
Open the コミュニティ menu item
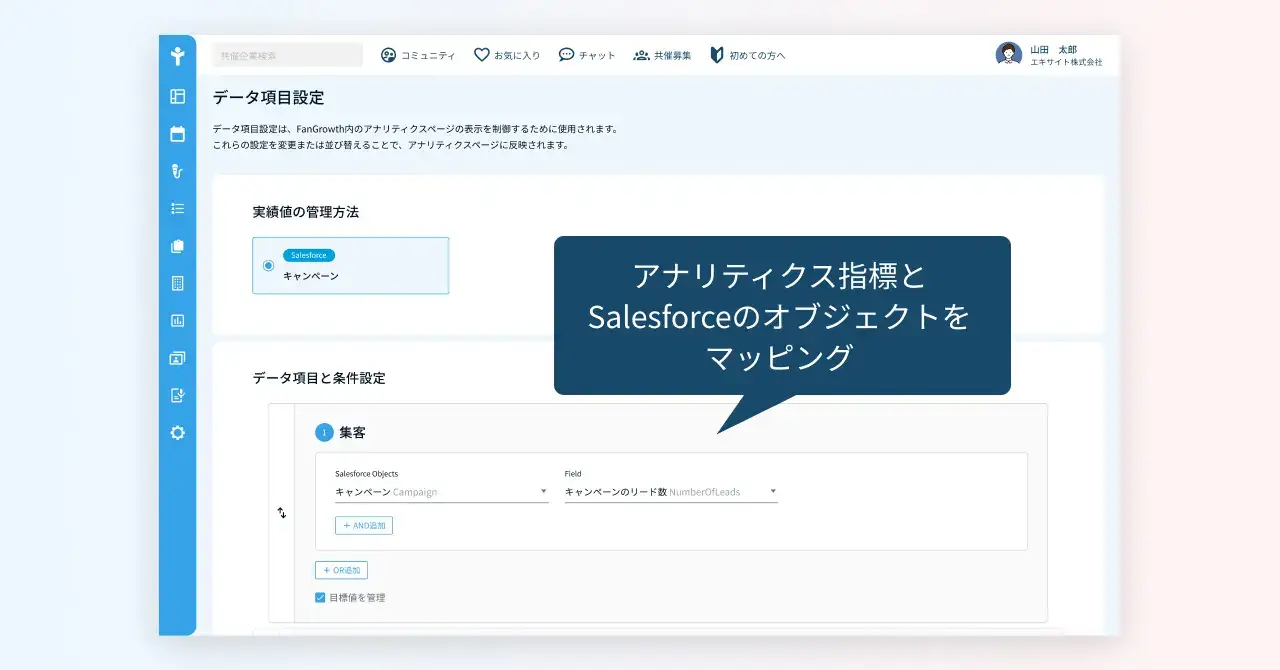coord(418,55)
